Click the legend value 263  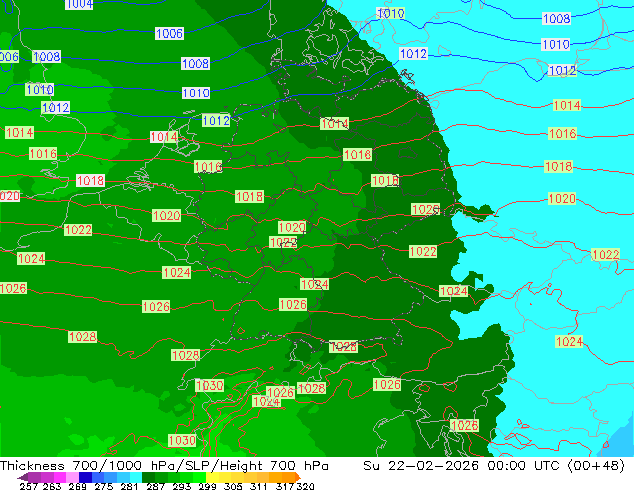point(52,486)
